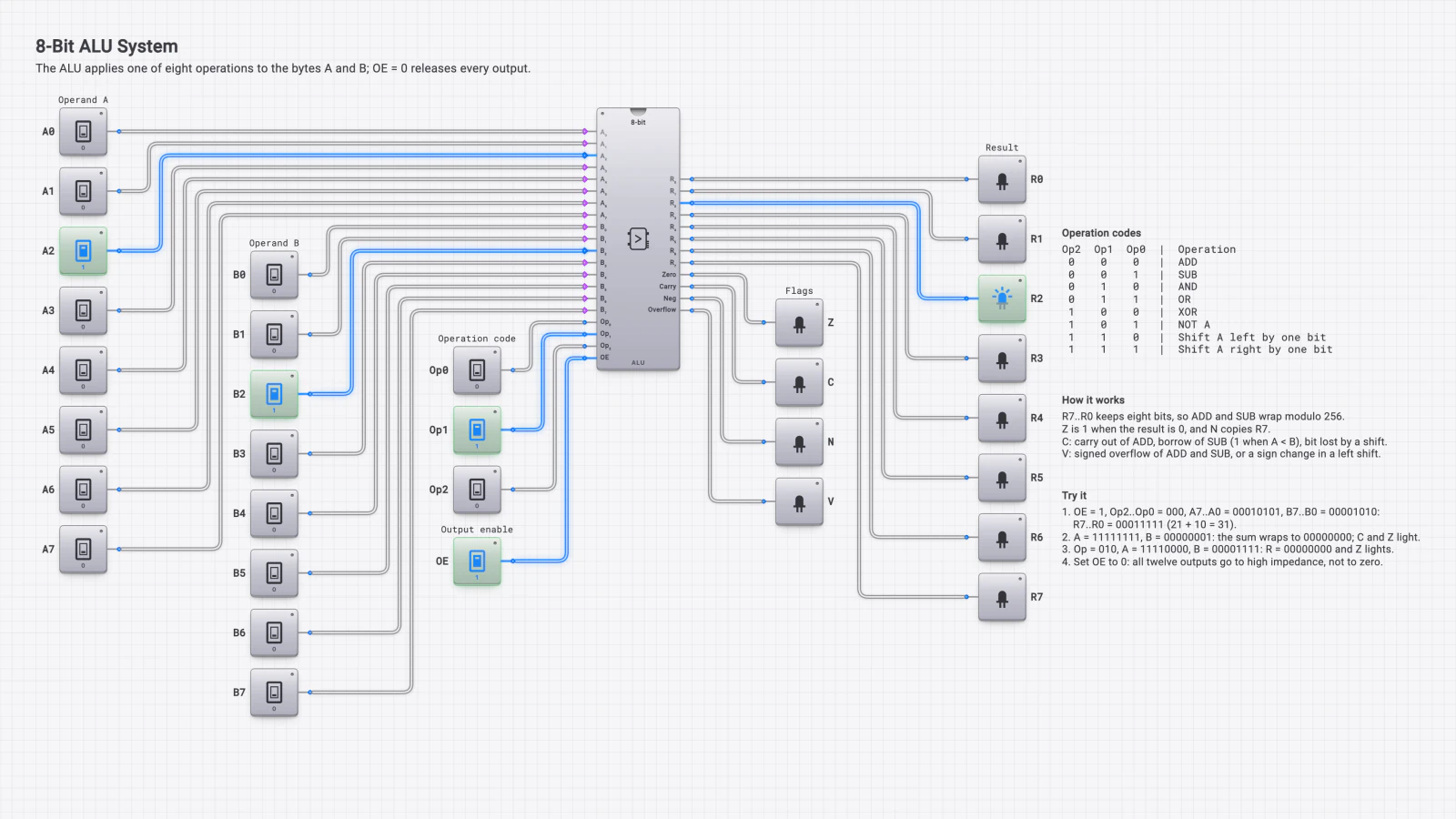Viewport: 1456px width, 819px height.
Task: Click the Operand A group label
Action: click(x=83, y=100)
